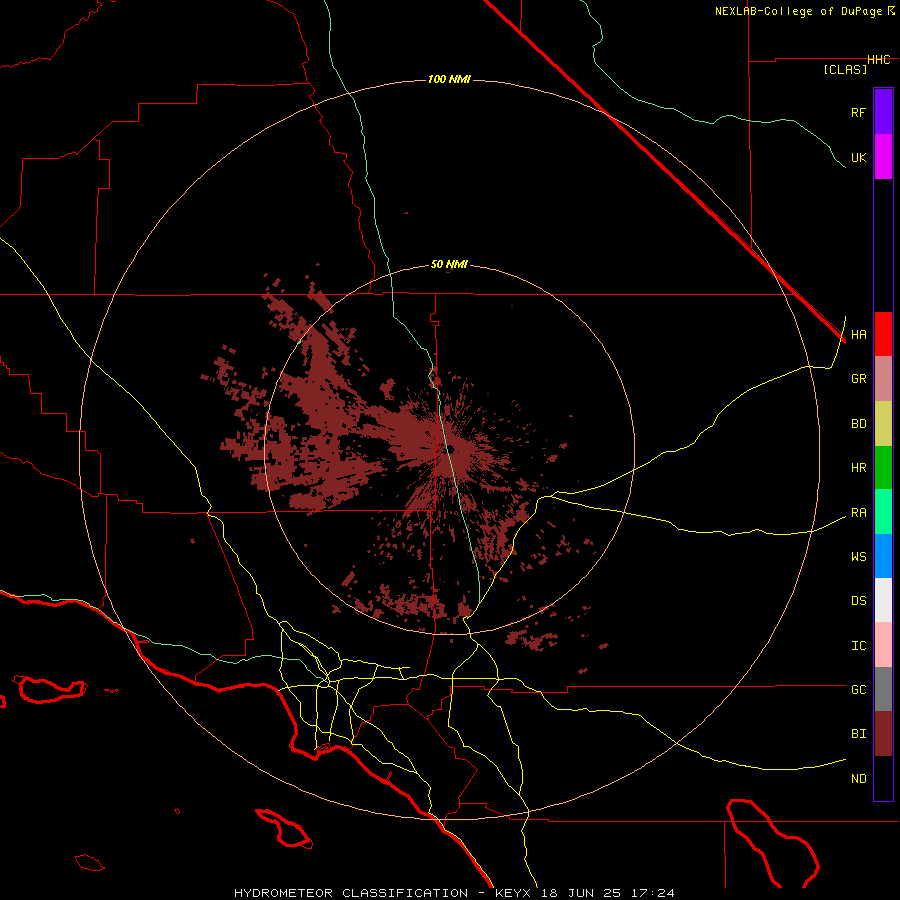The image size is (900, 900).
Task: Click the UK label in legend
Action: [x=858, y=157]
